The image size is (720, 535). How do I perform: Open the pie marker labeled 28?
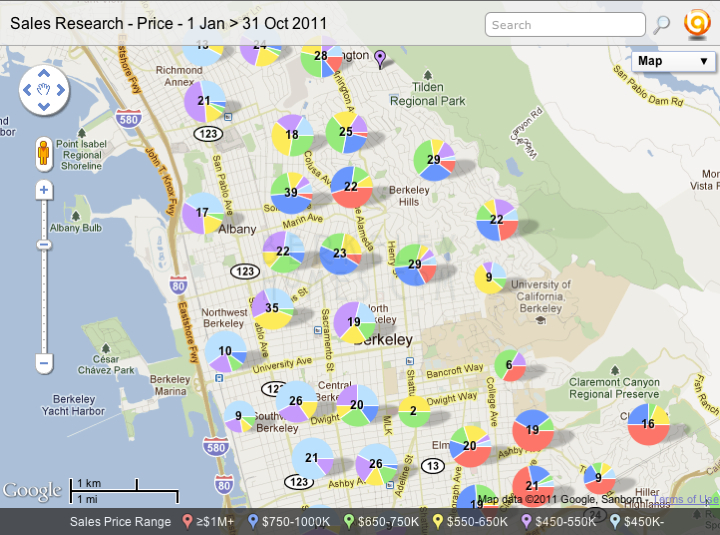[321, 56]
